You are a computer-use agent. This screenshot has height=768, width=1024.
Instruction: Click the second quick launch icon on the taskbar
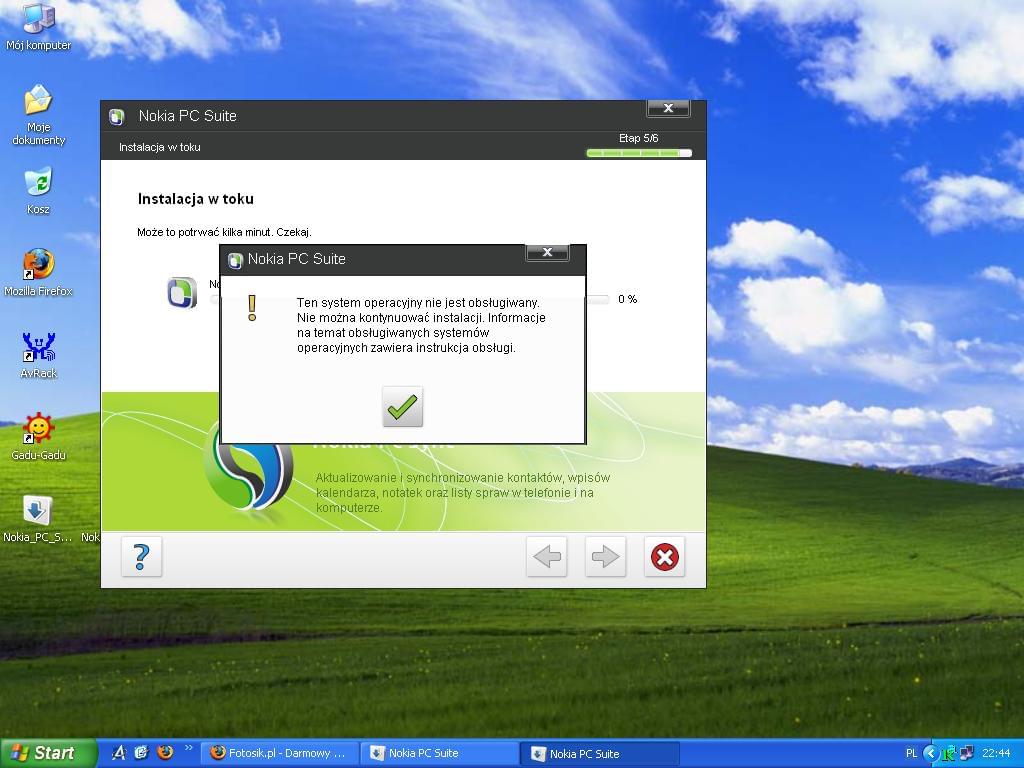point(142,752)
